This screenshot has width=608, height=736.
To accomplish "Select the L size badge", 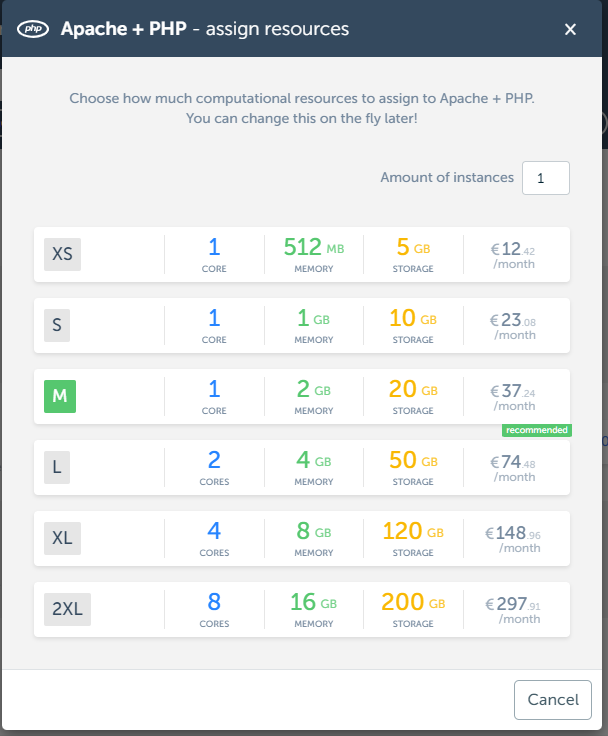I will 57,467.
